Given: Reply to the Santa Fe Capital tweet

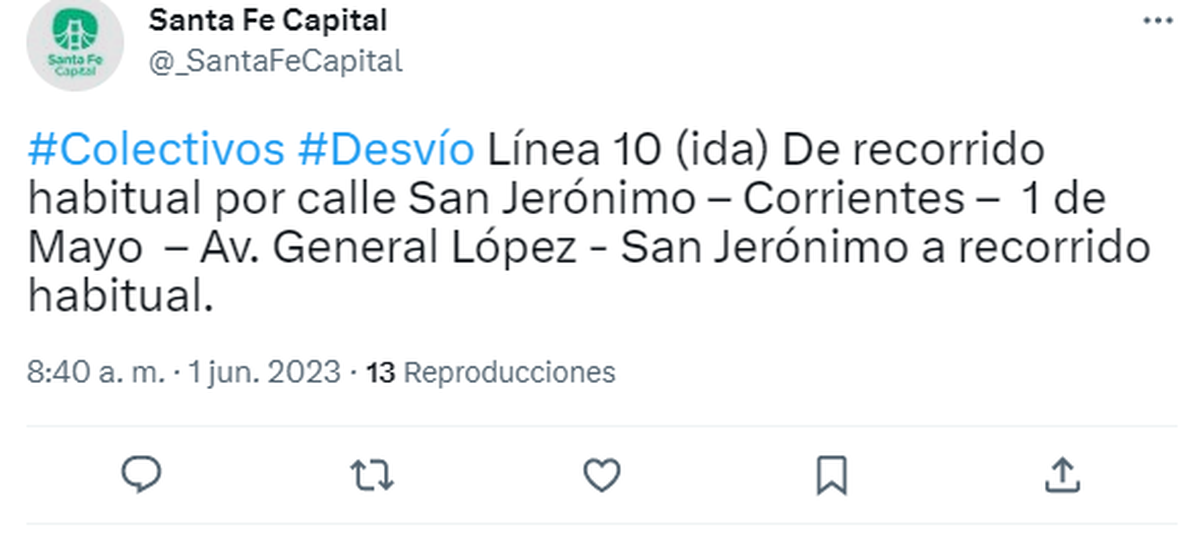Looking at the screenshot, I should tap(141, 475).
